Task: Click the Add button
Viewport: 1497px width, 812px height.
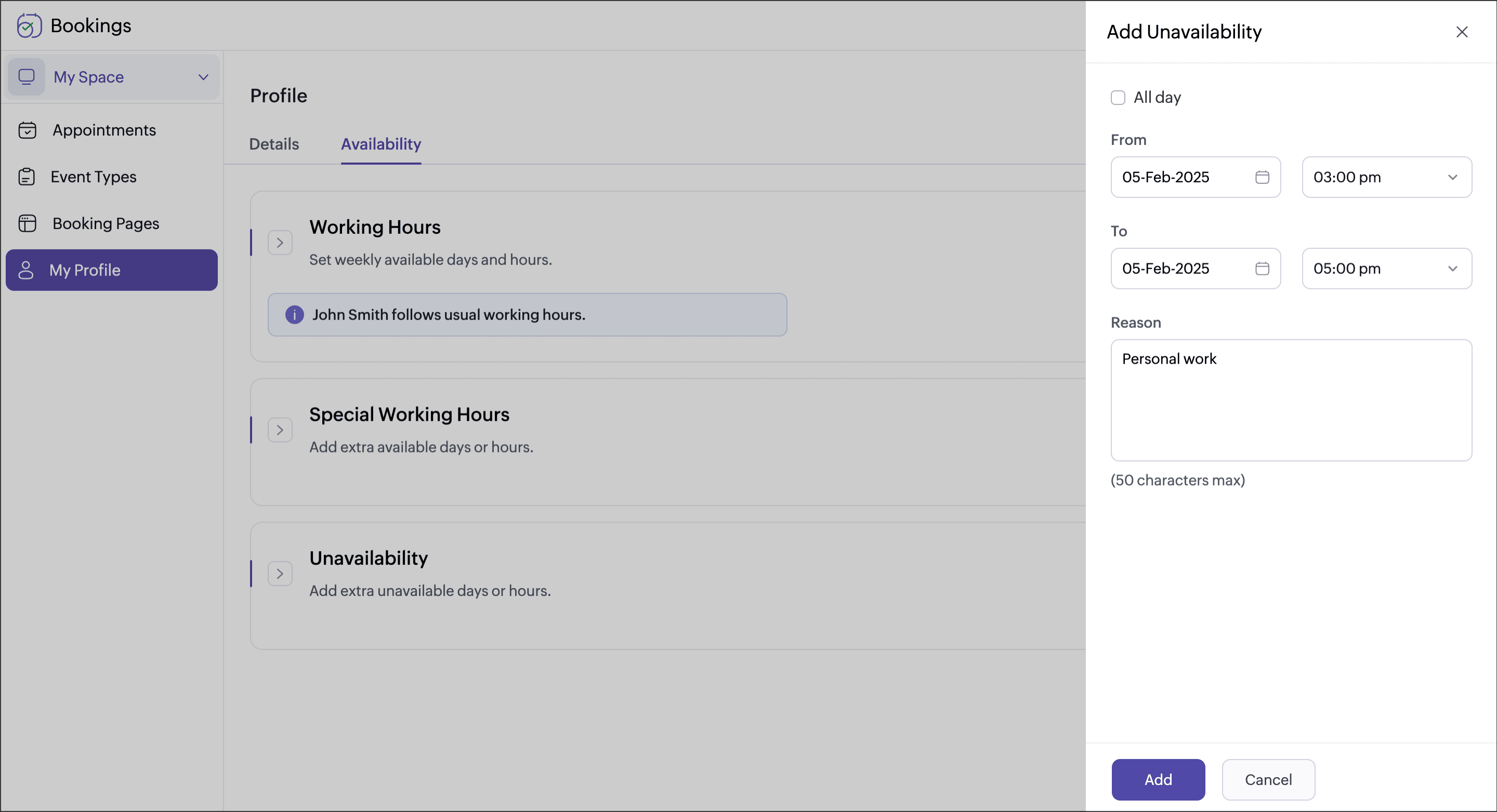Action: pyautogui.click(x=1158, y=779)
